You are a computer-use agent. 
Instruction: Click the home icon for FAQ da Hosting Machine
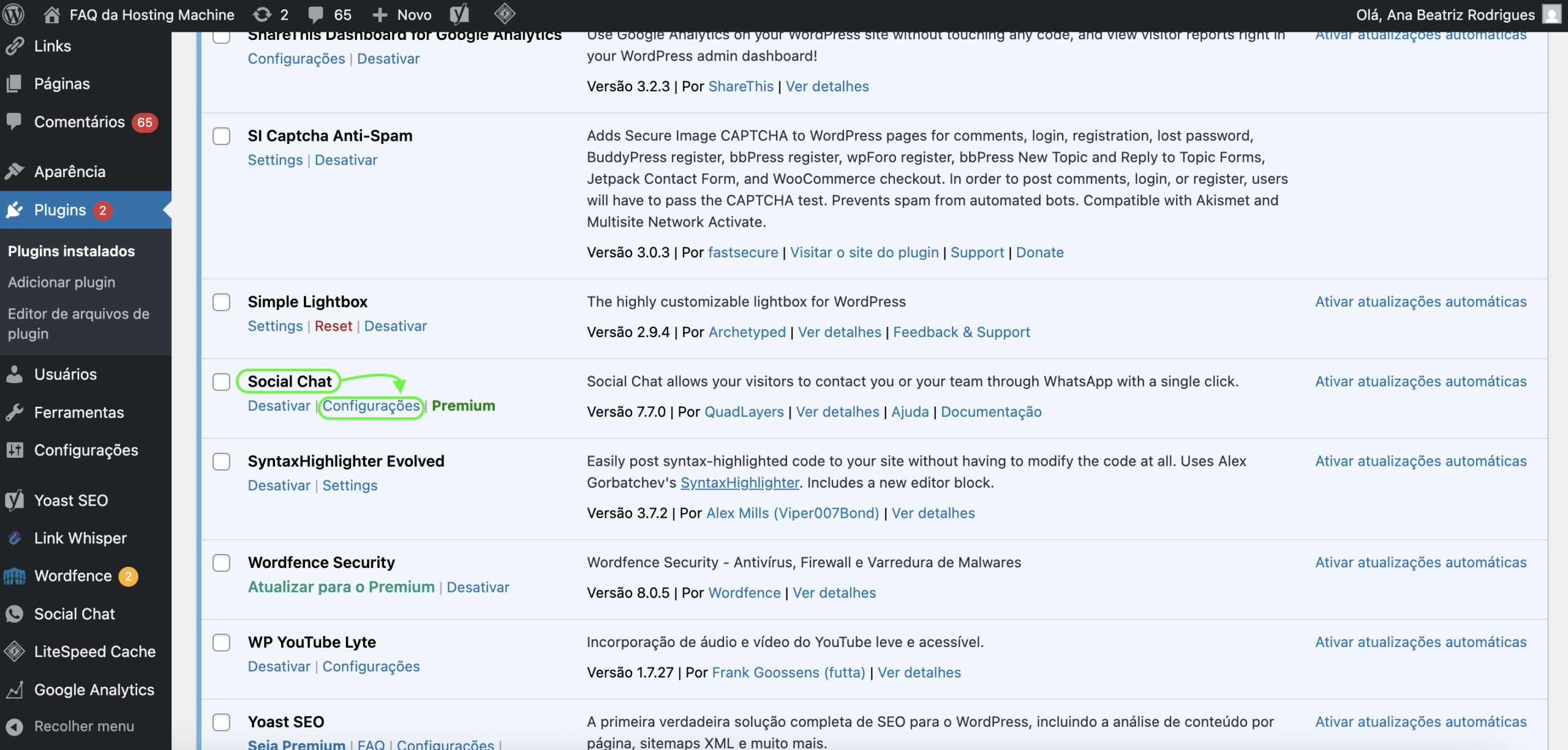coord(52,14)
